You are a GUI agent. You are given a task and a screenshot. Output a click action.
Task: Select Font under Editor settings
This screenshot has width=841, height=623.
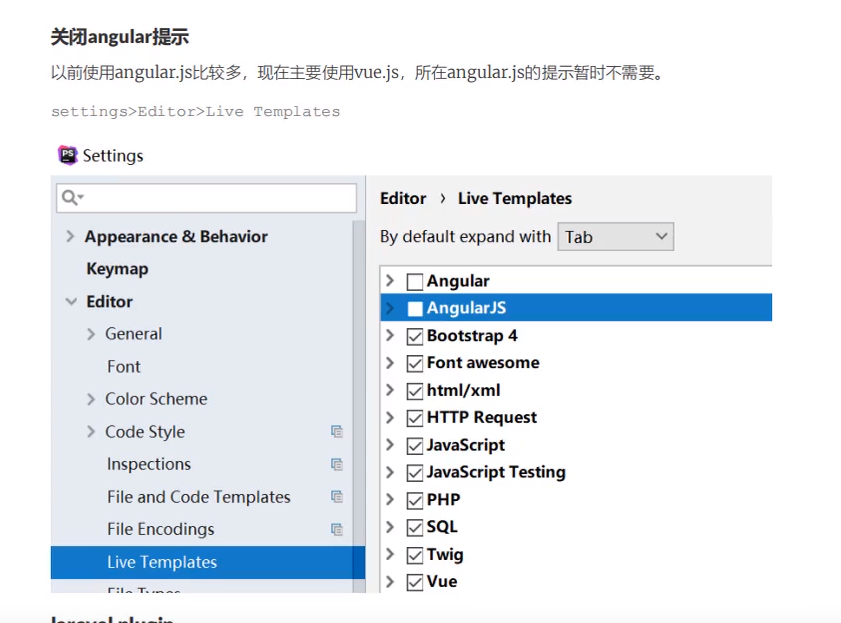click(x=124, y=367)
